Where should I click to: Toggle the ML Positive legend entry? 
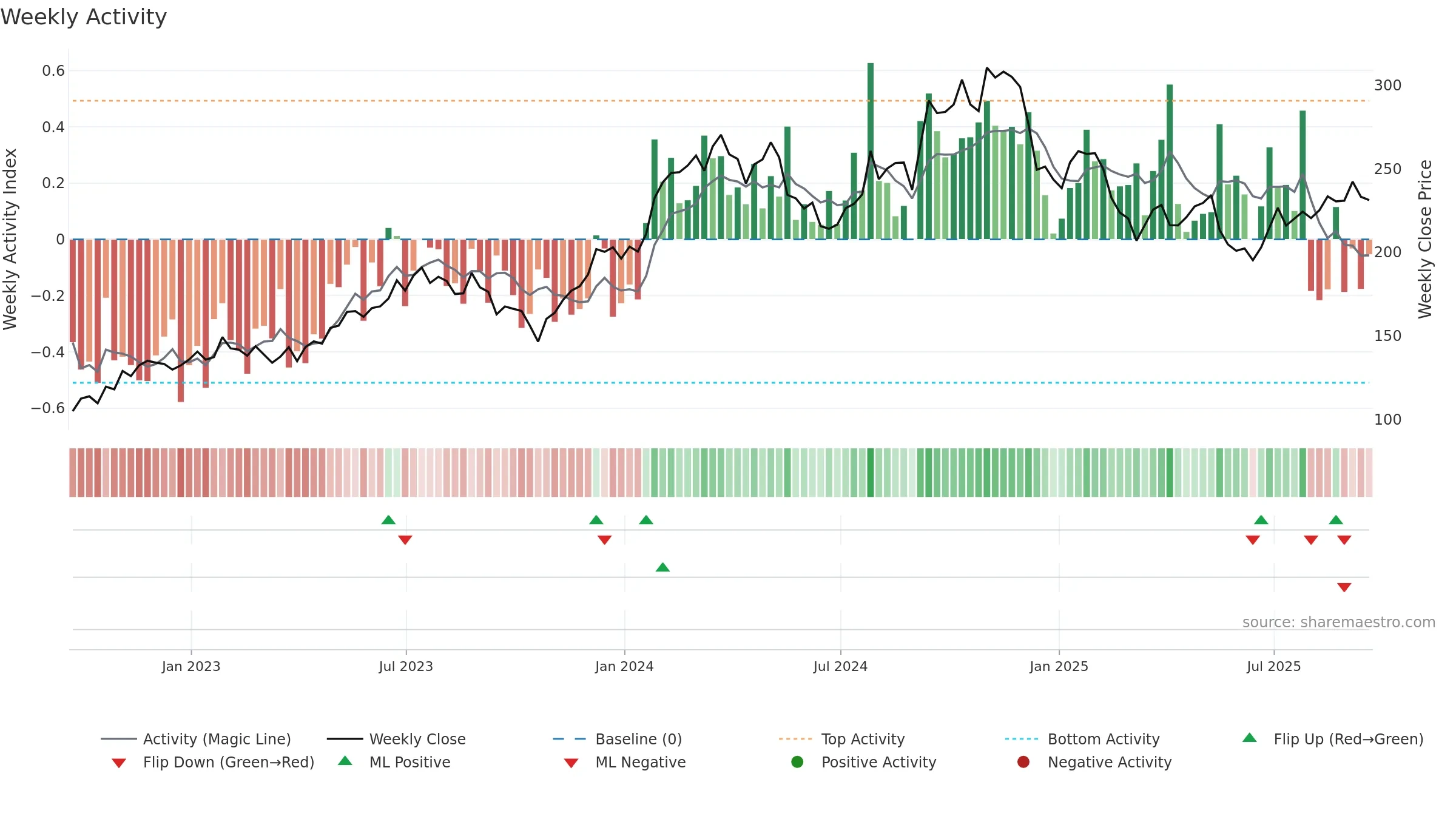394,762
